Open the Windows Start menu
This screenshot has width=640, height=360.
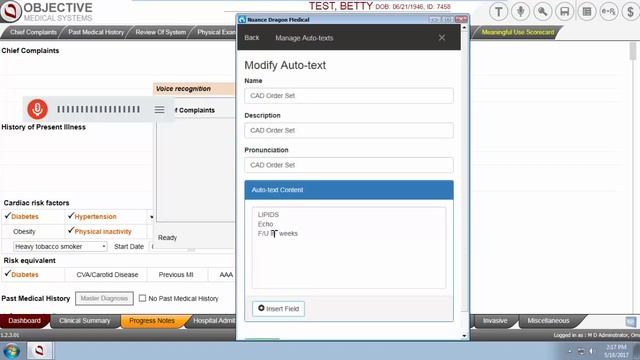click(11, 351)
